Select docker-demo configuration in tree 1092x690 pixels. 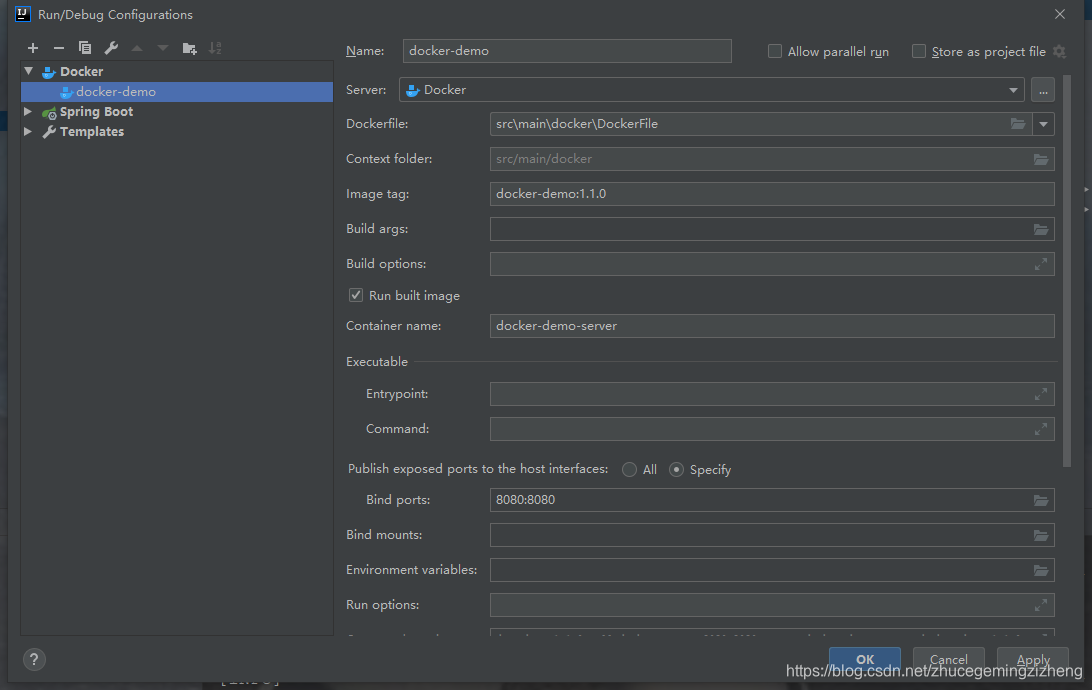click(177, 92)
